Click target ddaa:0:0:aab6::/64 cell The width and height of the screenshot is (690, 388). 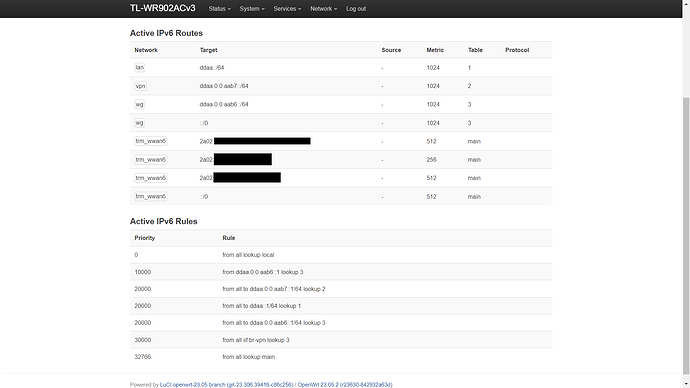(x=224, y=105)
